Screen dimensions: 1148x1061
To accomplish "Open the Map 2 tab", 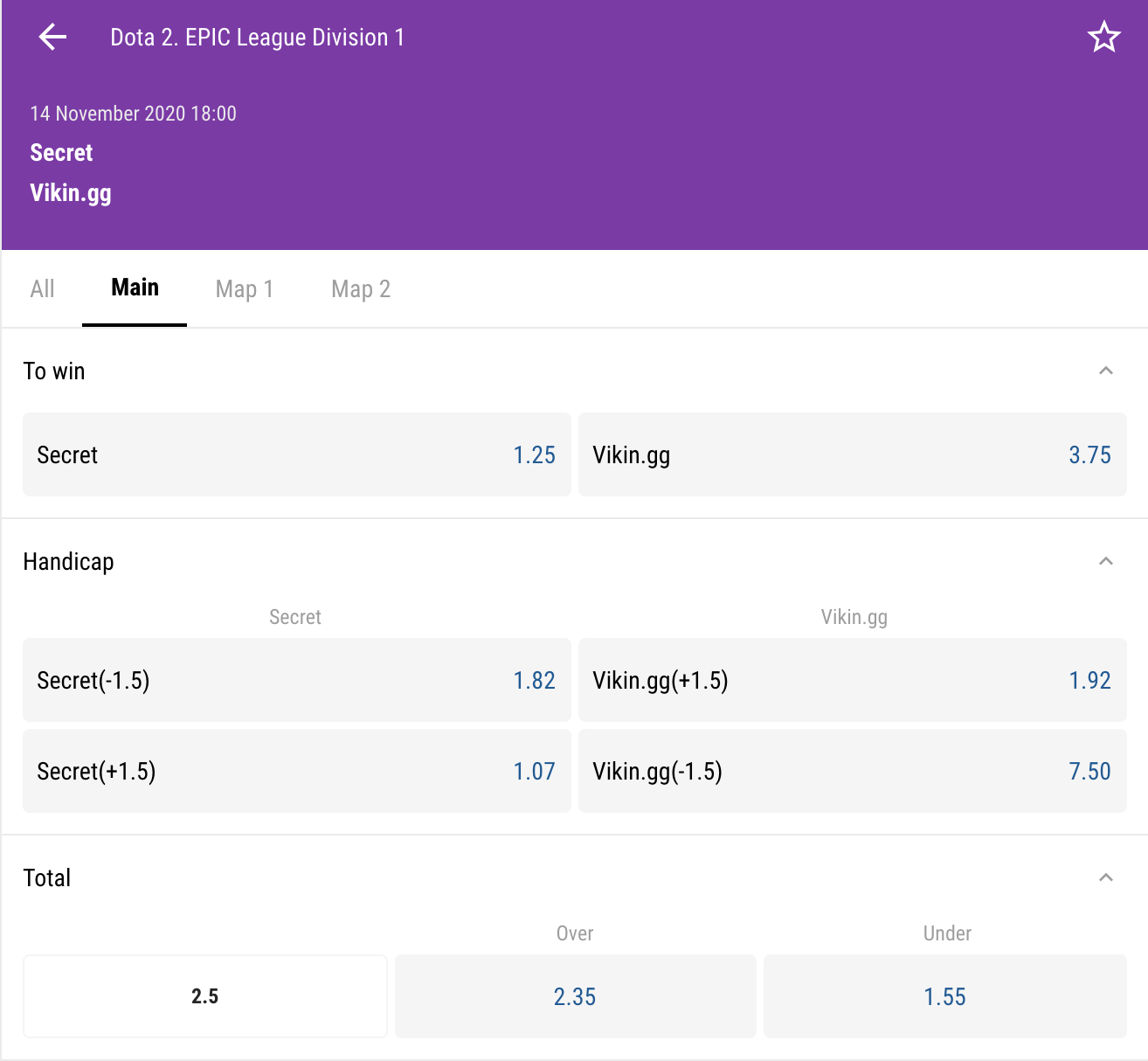I will pyautogui.click(x=361, y=289).
